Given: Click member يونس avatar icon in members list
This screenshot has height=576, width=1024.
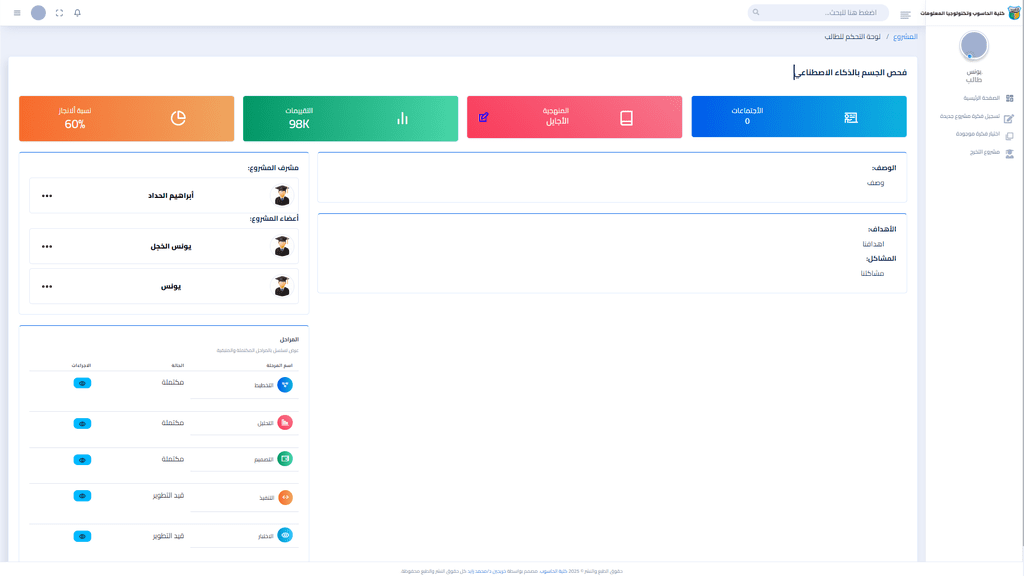Looking at the screenshot, I should coord(281,286).
